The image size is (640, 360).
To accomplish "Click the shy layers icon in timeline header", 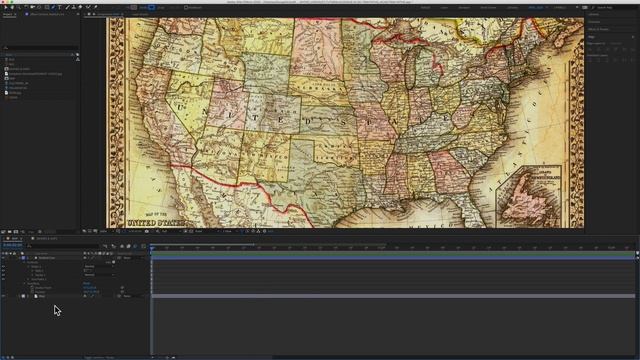I will [x=122, y=246].
